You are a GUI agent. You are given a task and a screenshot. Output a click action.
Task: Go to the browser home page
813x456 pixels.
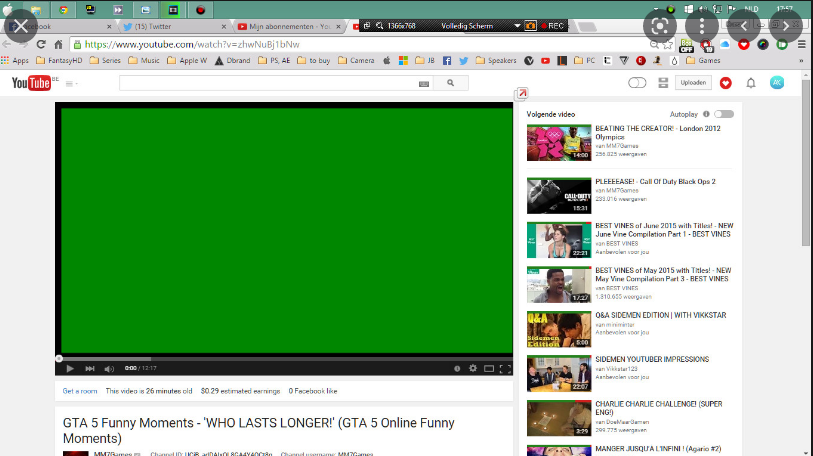click(59, 45)
